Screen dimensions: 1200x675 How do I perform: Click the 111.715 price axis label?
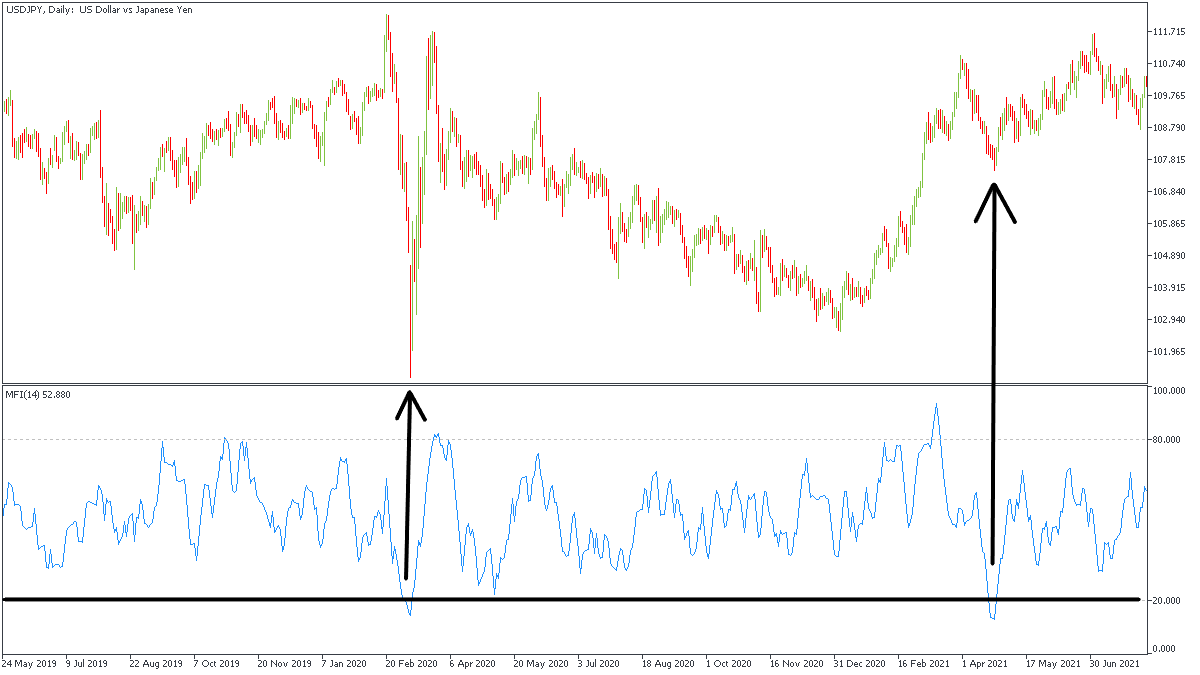click(1169, 32)
